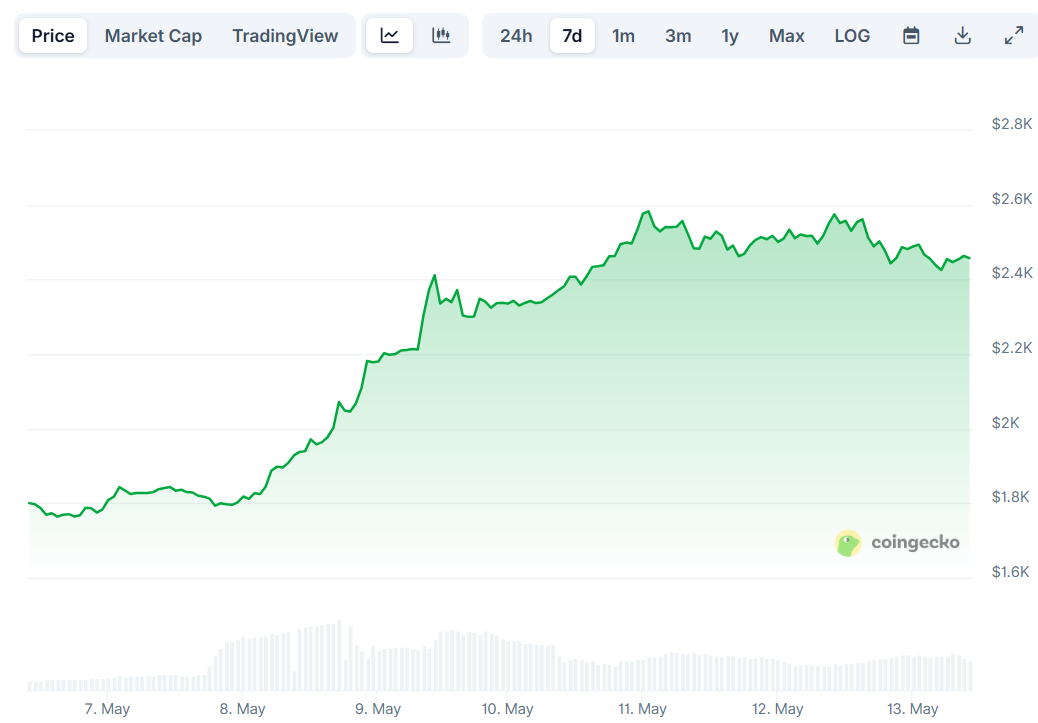
Task: Open the TradingView tab
Action: [x=285, y=35]
